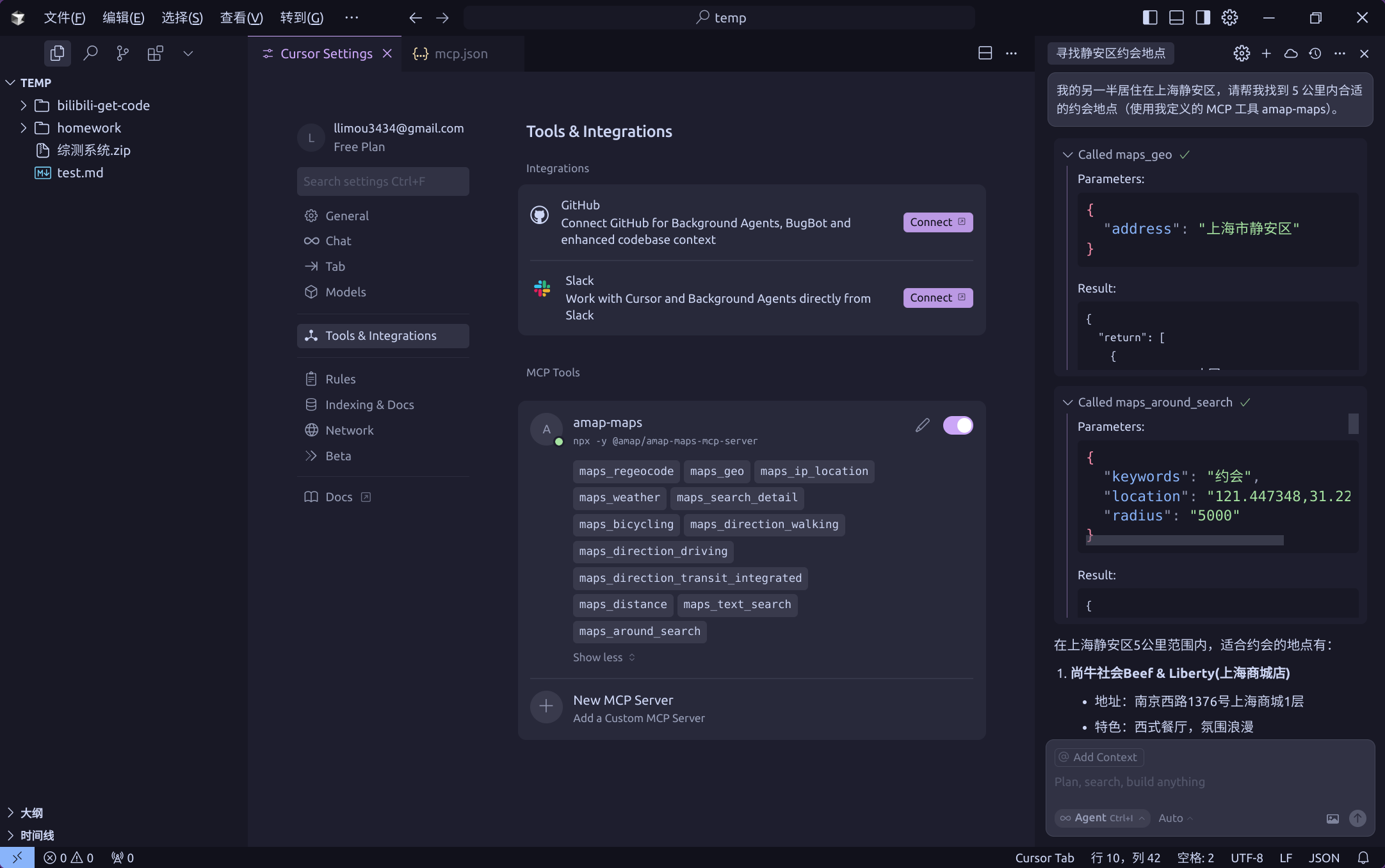Toggle the bottom panel layout icon

[x=1176, y=17]
